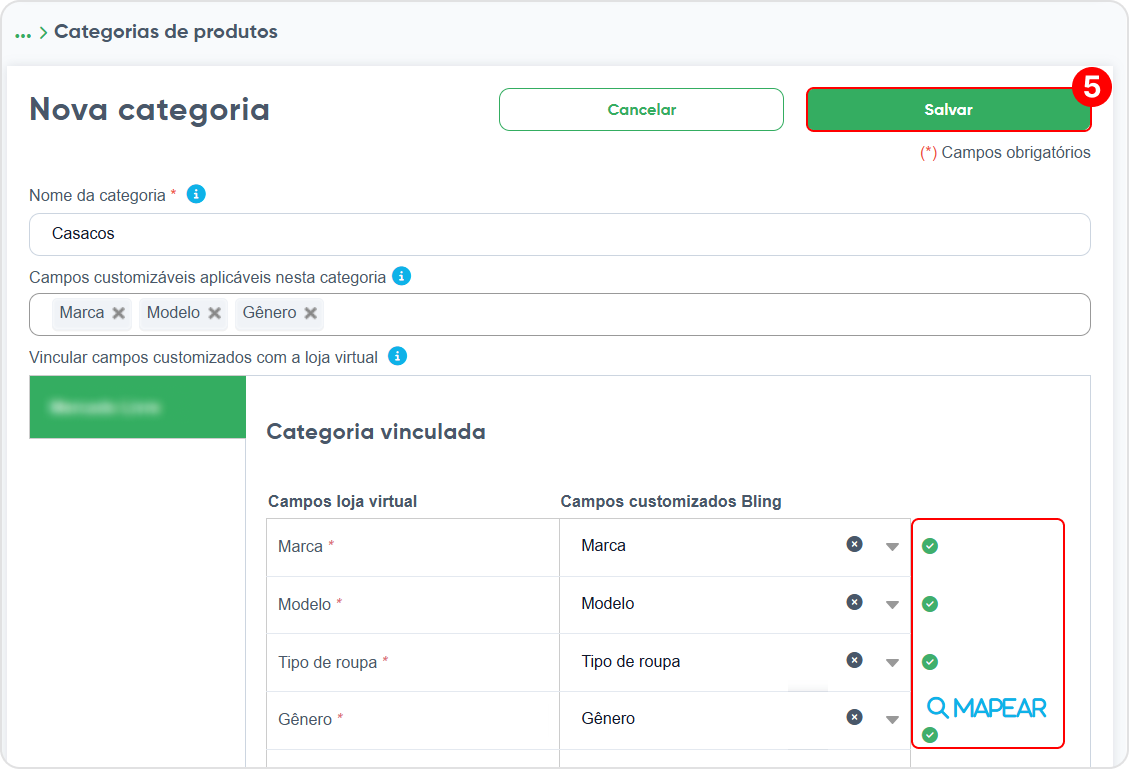The width and height of the screenshot is (1129, 769).
Task: Click the Modelo row green check icon
Action: tap(930, 604)
